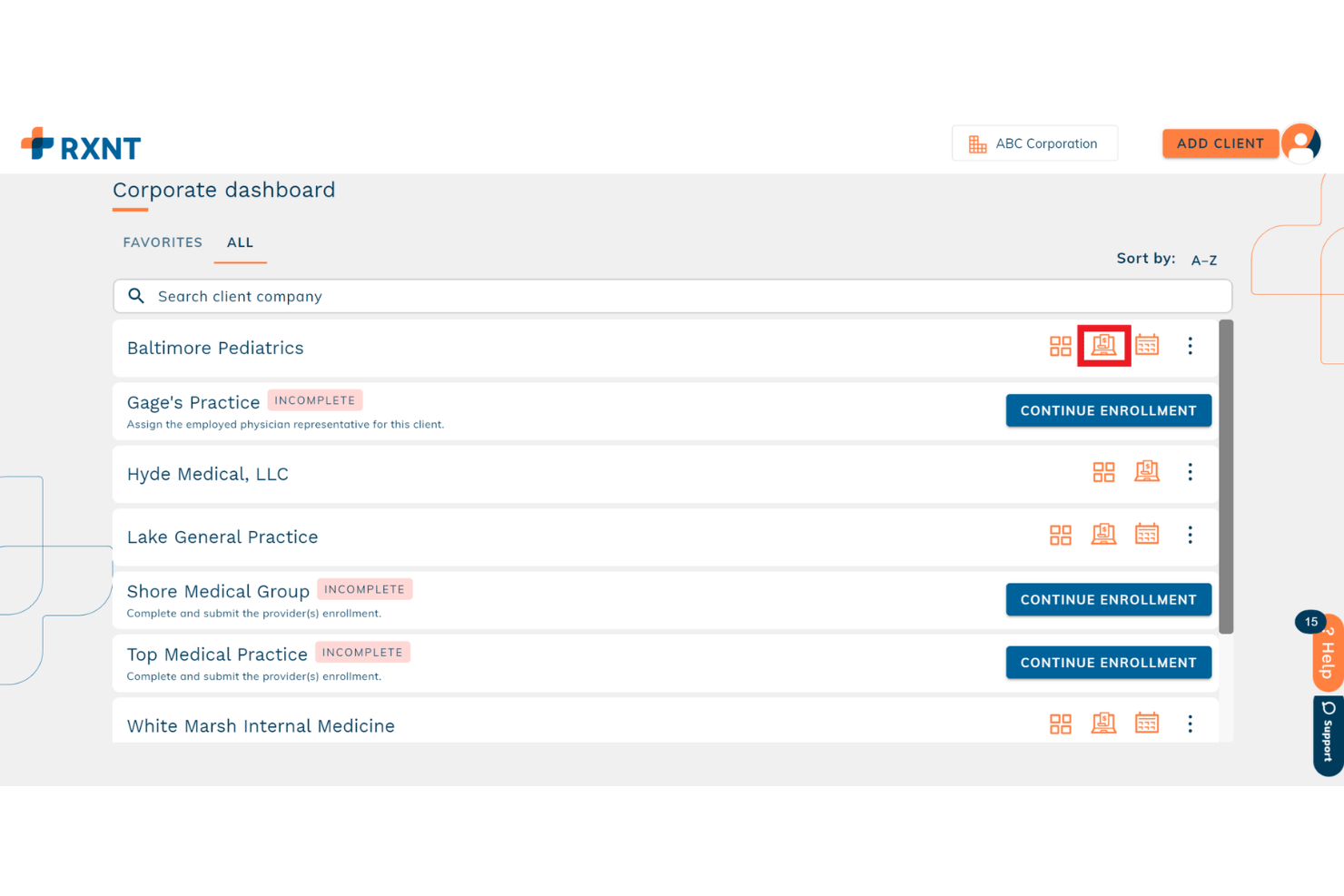Open more options for Lake General Practice
This screenshot has height=896, width=1344.
click(x=1190, y=535)
